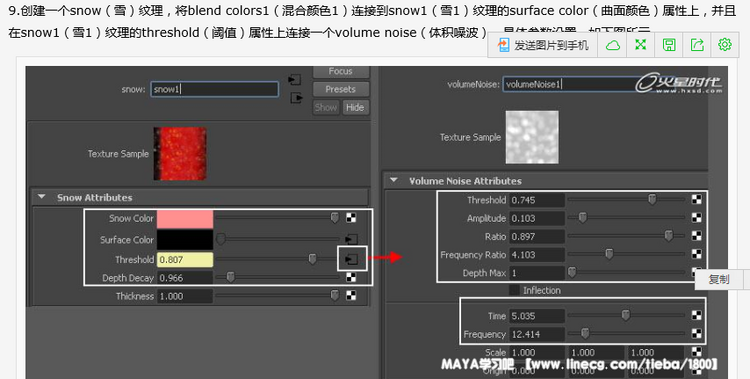The width and height of the screenshot is (750, 379).
Task: Click the 发送图片到手机 button
Action: click(x=543, y=45)
